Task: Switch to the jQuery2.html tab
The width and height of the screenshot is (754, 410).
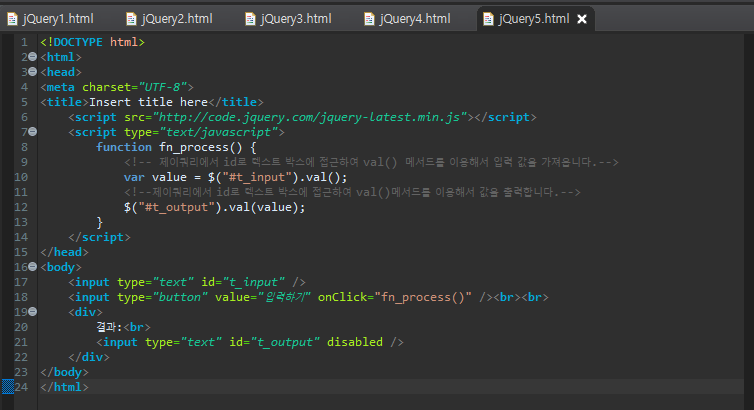Action: pyautogui.click(x=169, y=19)
